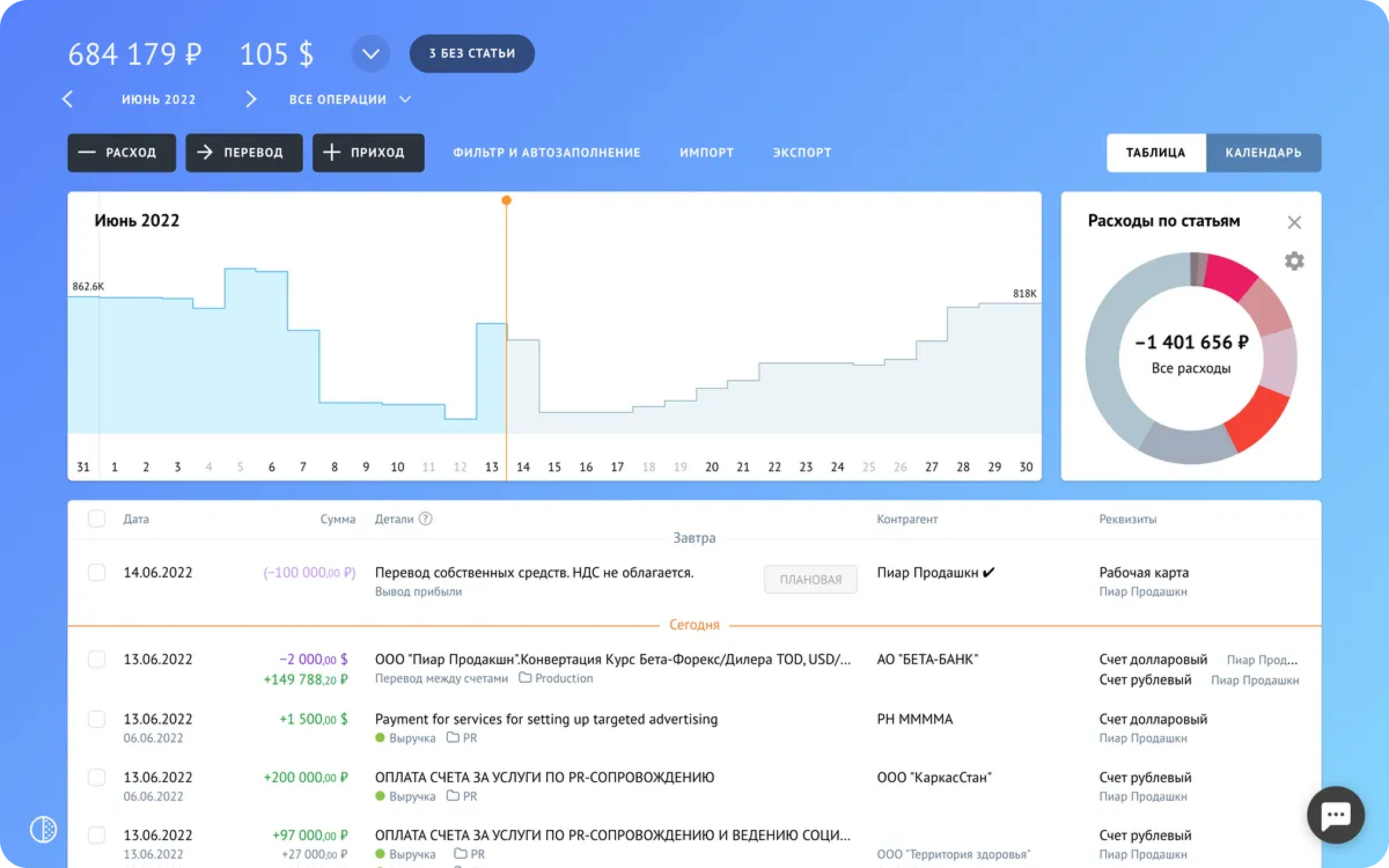This screenshot has width=1389, height=868.
Task: Open ЭКСПОРТ tool
Action: 801,152
